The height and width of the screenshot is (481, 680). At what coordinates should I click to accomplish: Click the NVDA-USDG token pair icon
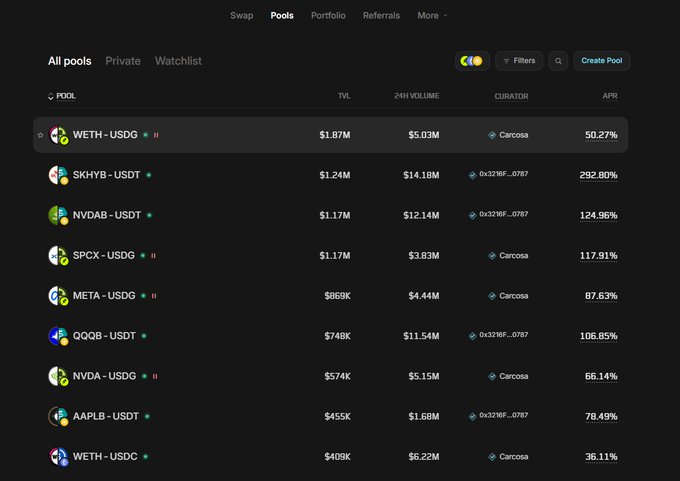[x=58, y=376]
